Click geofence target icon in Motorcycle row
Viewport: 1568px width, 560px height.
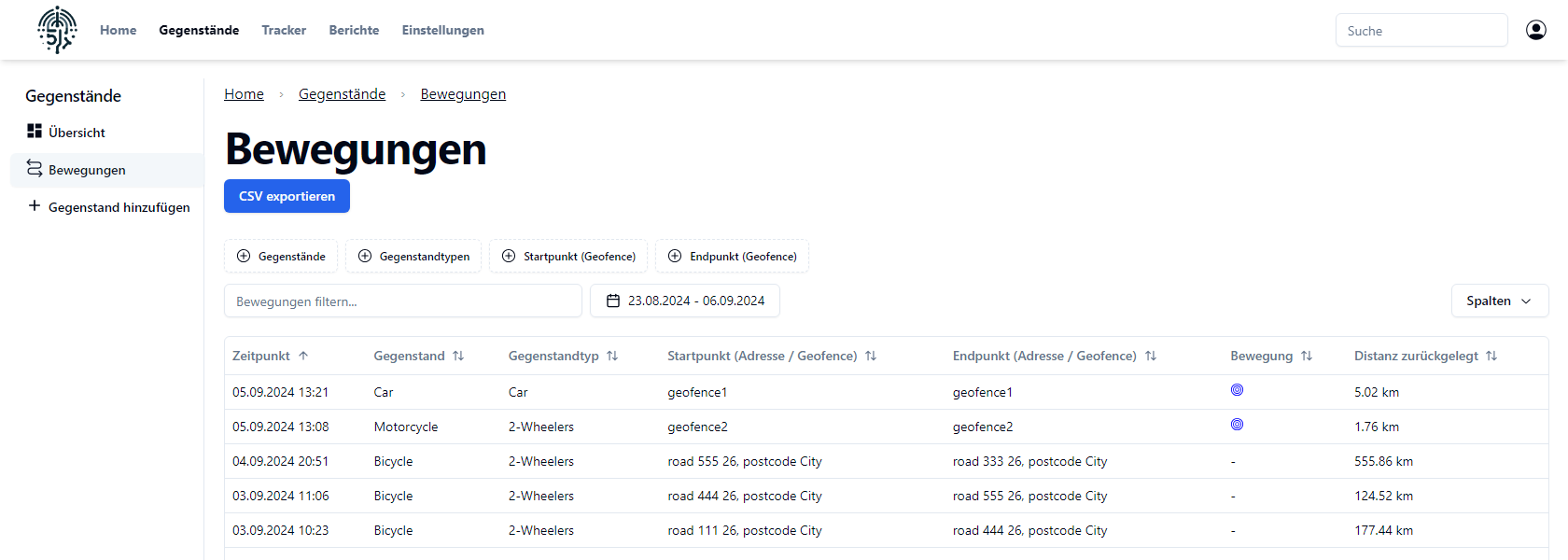pos(1237,425)
